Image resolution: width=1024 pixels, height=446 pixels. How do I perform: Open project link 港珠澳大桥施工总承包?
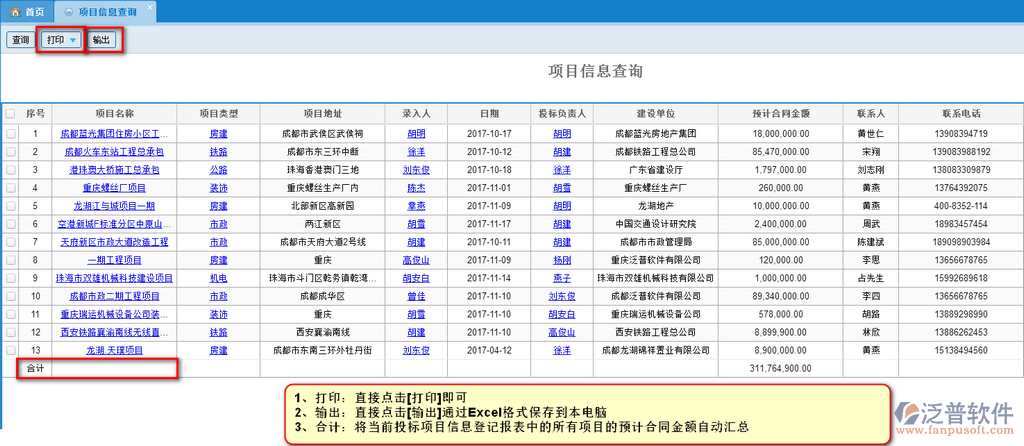[x=114, y=170]
